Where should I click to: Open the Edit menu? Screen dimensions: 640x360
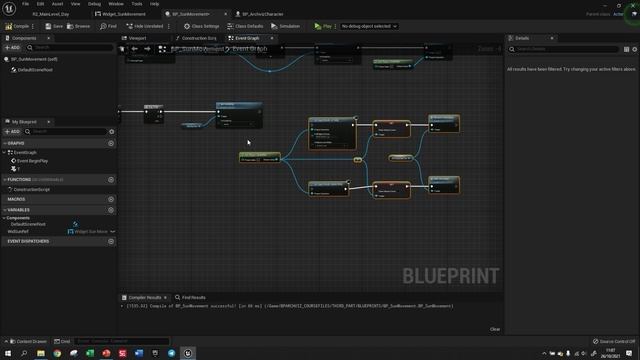(40, 4)
